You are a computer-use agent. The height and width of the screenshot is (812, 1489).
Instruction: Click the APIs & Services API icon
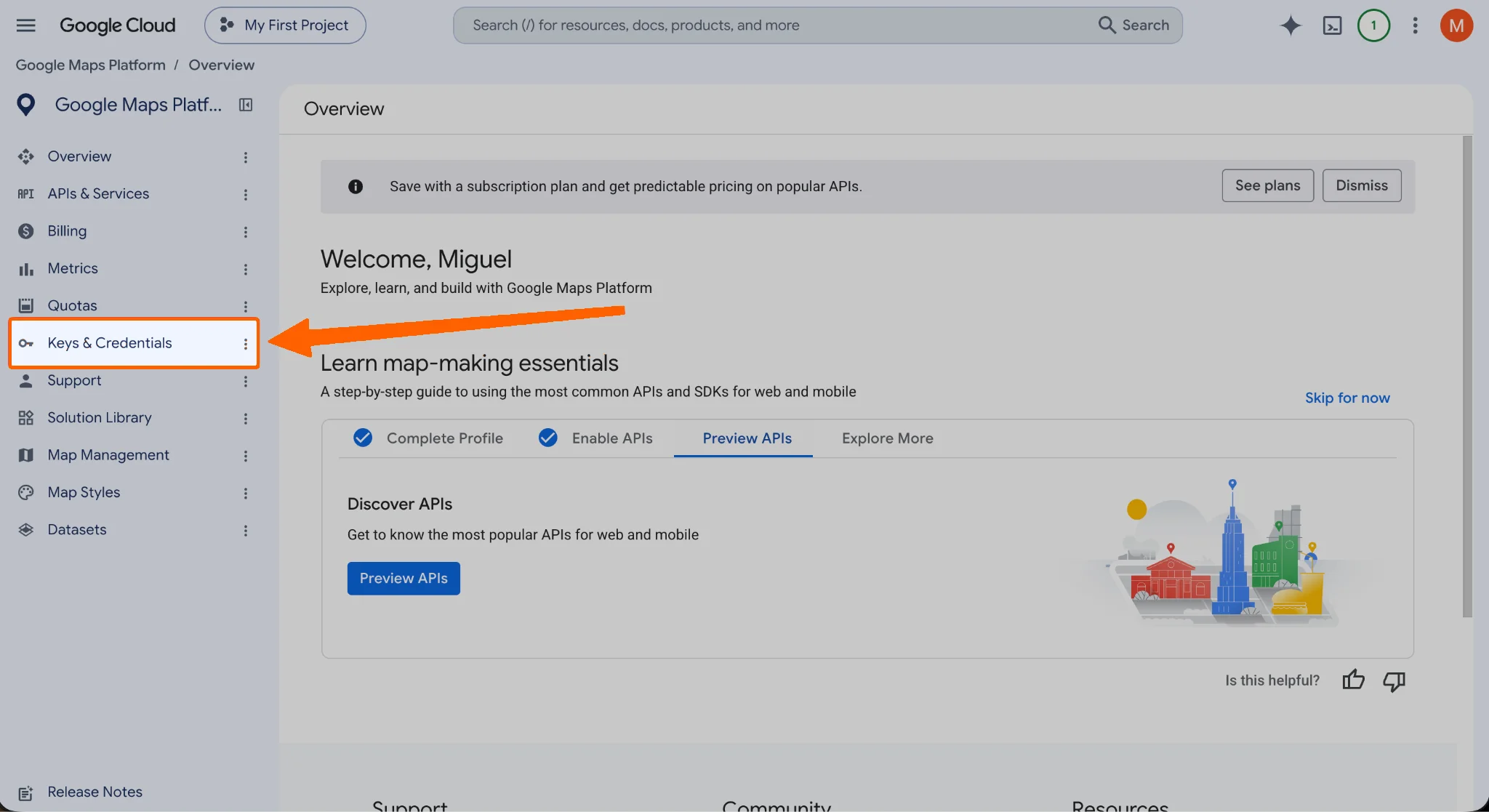[x=26, y=194]
